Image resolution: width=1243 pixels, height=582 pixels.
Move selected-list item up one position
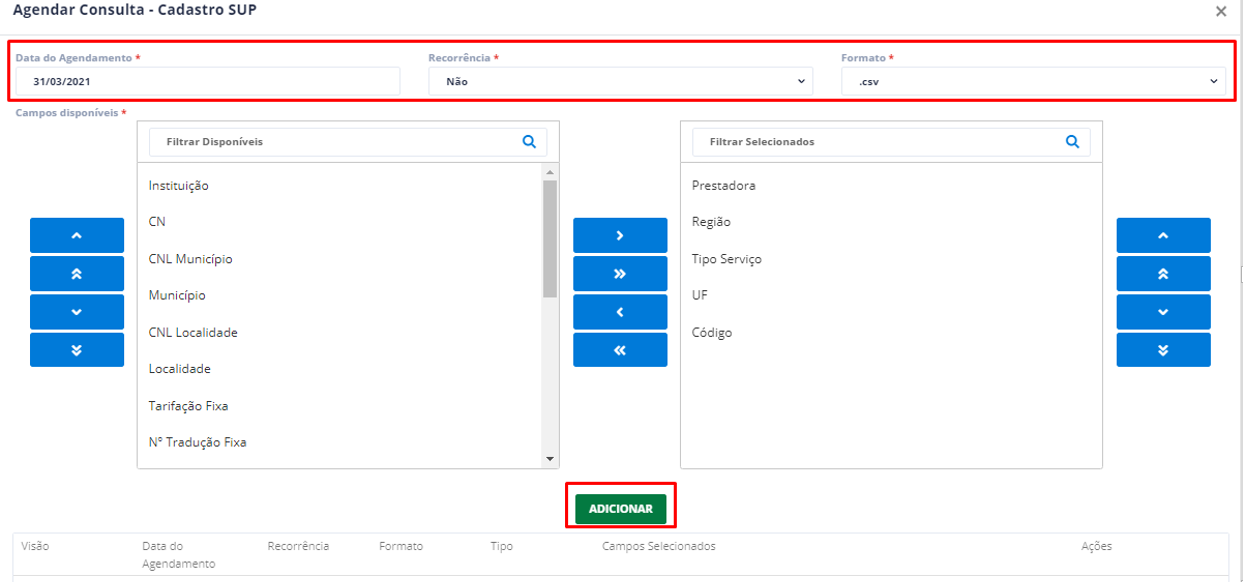point(1163,235)
